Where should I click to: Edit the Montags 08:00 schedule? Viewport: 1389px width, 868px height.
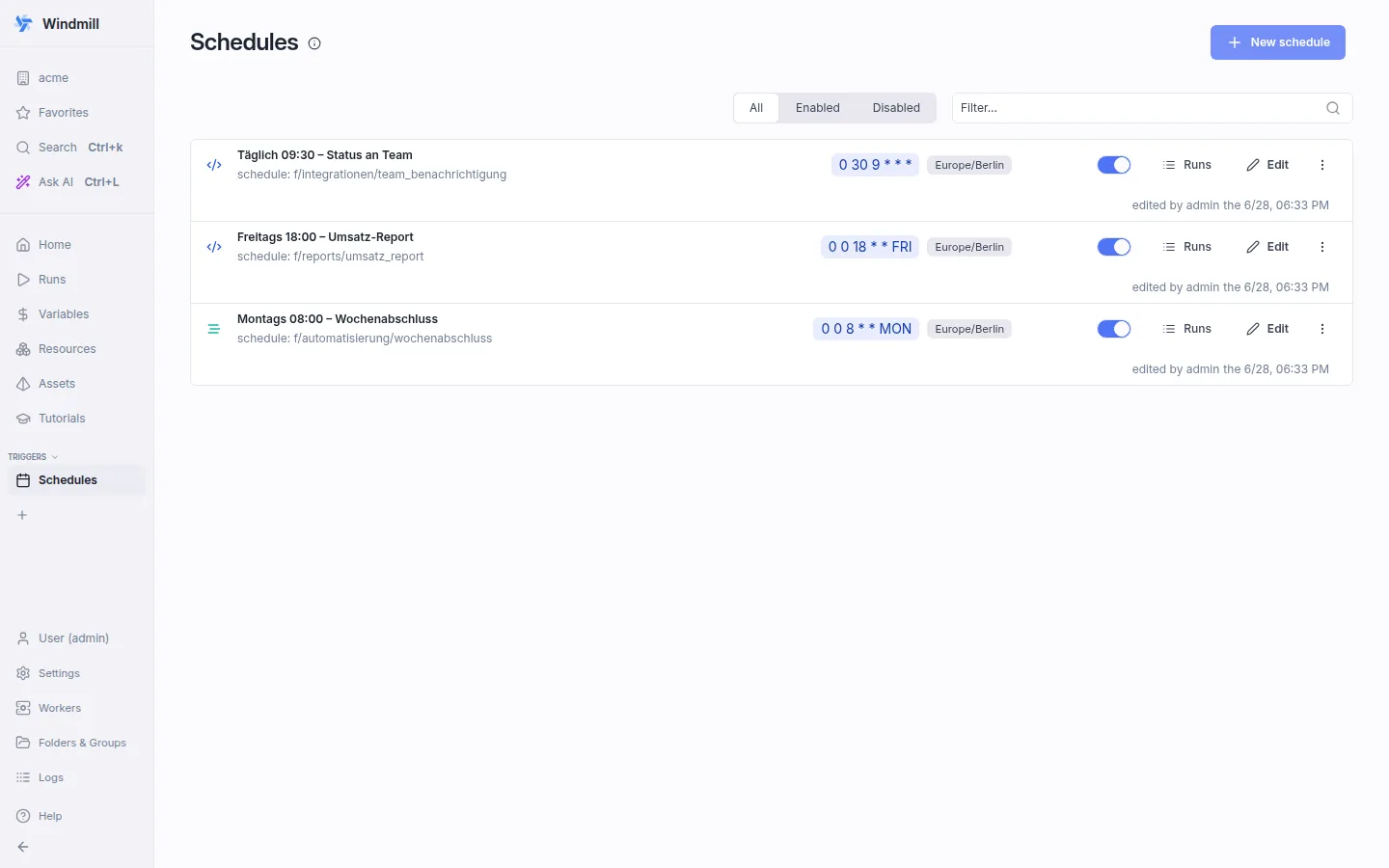[1267, 329]
